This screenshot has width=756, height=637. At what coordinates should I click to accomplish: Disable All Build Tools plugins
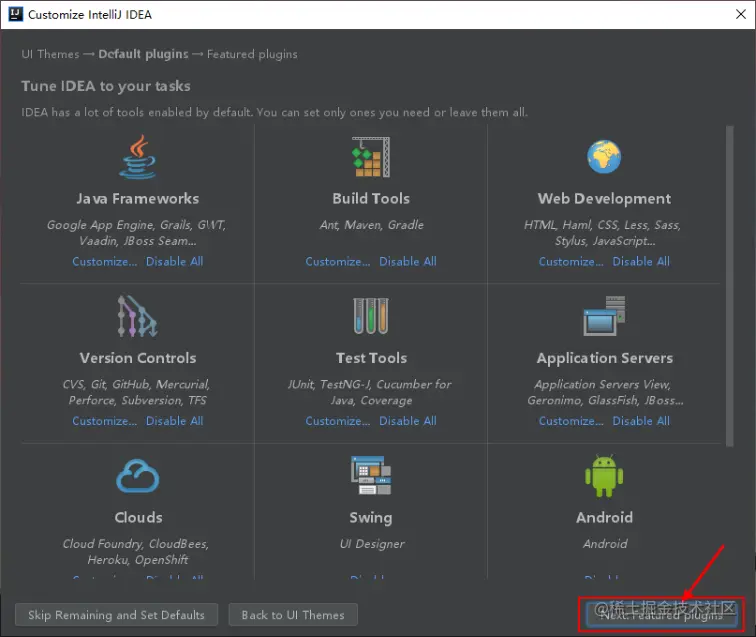(408, 261)
